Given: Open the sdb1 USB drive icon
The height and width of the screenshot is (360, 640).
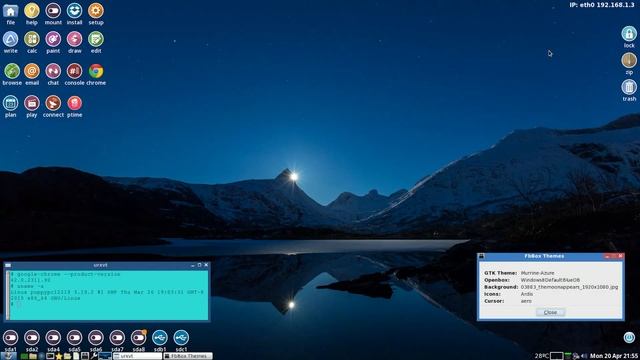Looking at the screenshot, I should click(160, 338).
